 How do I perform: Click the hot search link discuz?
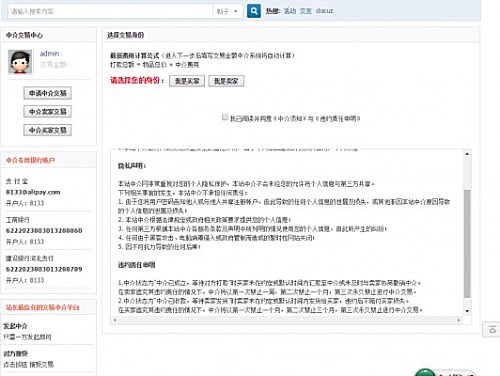(324, 11)
